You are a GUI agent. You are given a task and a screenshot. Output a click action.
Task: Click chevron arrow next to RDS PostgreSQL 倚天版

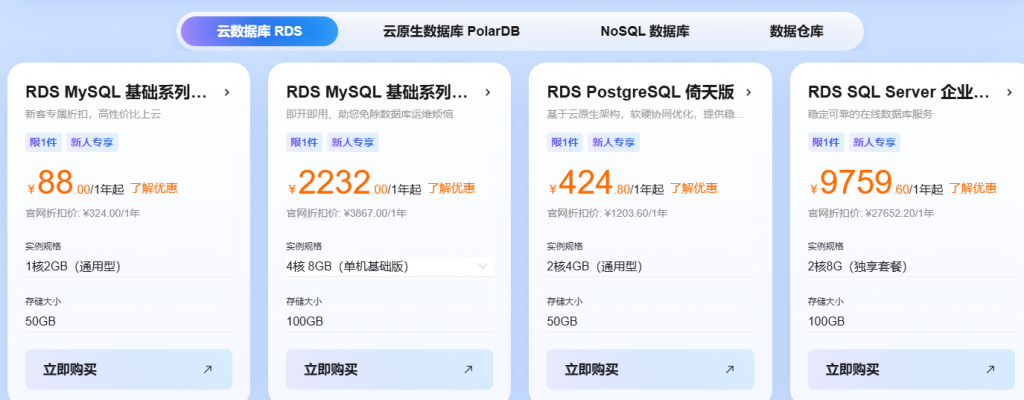[x=749, y=93]
